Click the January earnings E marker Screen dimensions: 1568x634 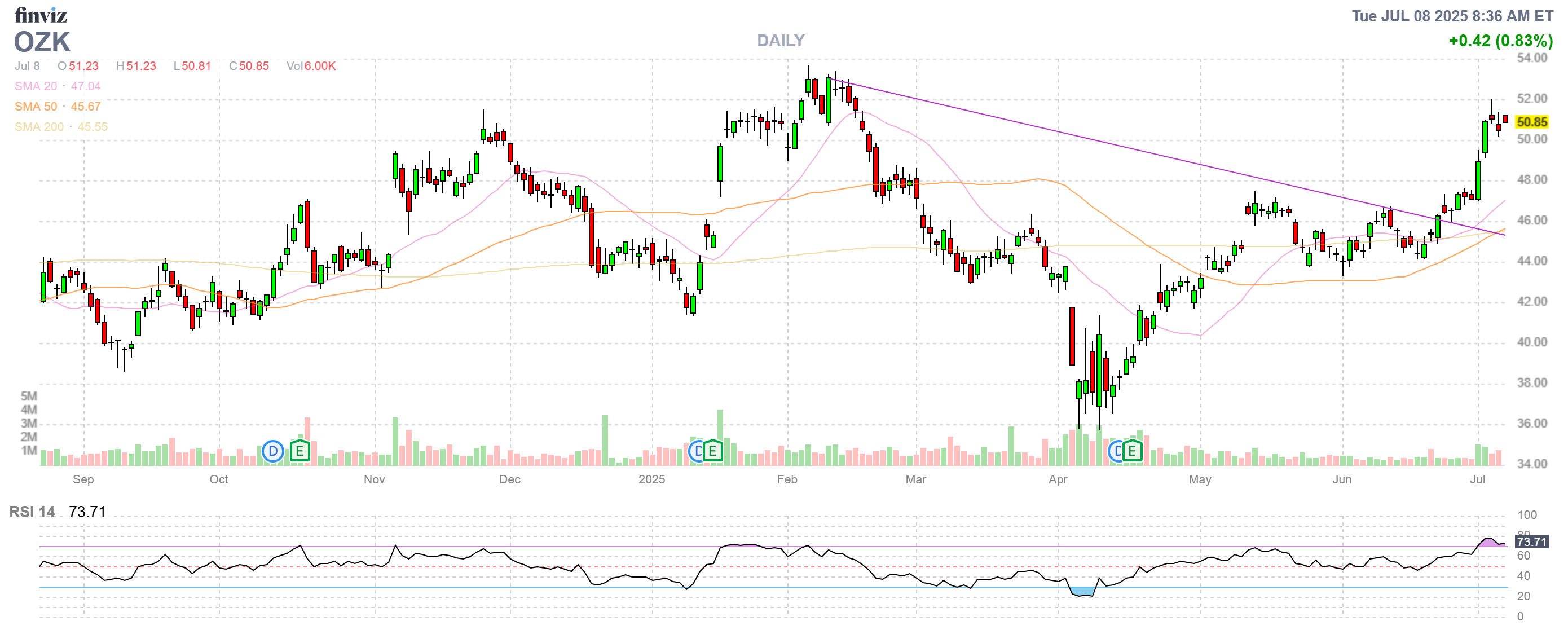[712, 451]
